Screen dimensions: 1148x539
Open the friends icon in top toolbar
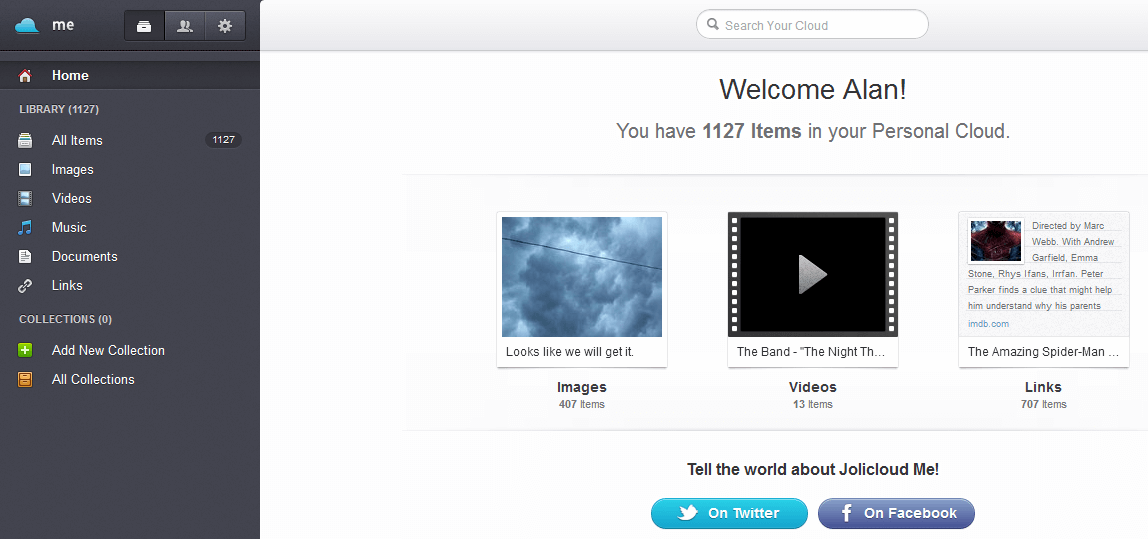click(x=185, y=26)
